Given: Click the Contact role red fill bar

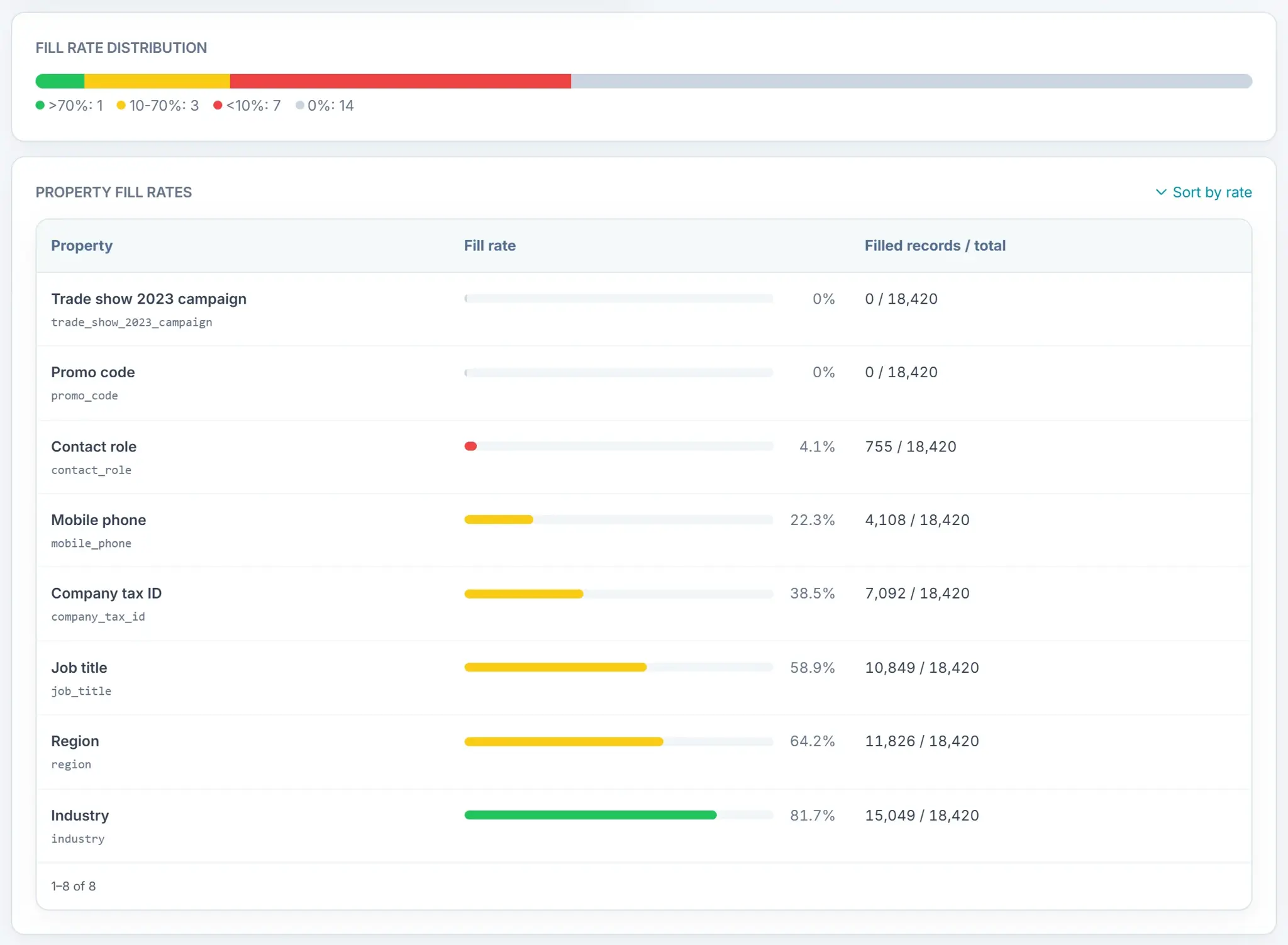Looking at the screenshot, I should [470, 446].
